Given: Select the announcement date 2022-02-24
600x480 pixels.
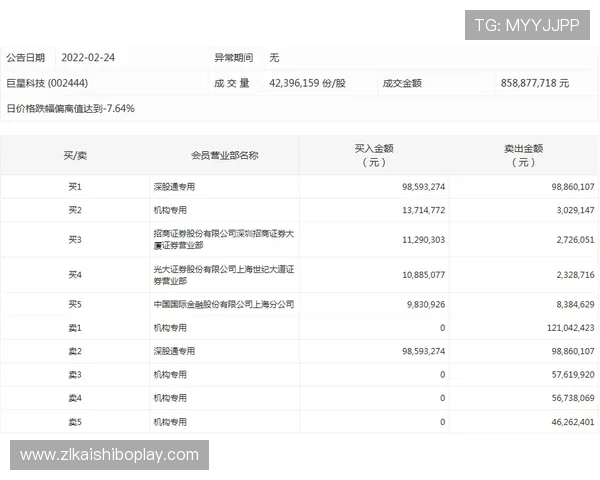Looking at the screenshot, I should [x=88, y=58].
